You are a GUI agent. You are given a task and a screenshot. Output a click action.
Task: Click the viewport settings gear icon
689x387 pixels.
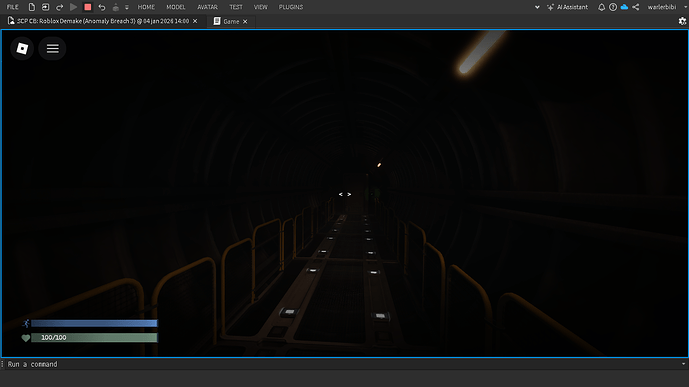[682, 21]
